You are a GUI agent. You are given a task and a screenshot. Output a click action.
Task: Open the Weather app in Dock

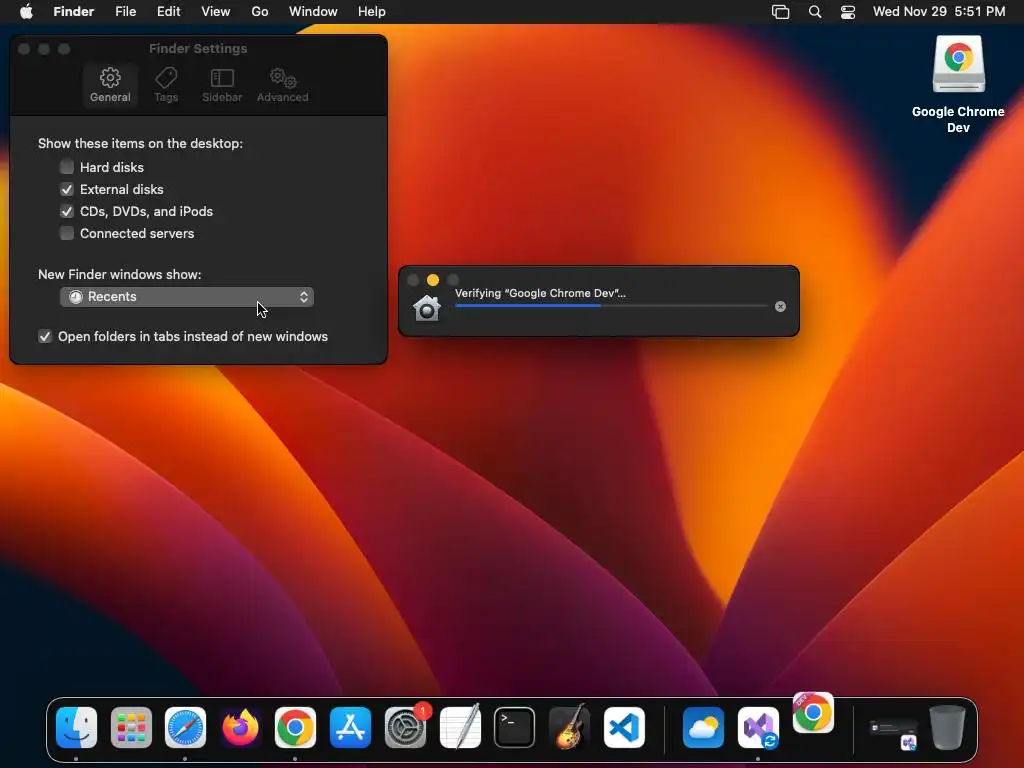coord(703,727)
